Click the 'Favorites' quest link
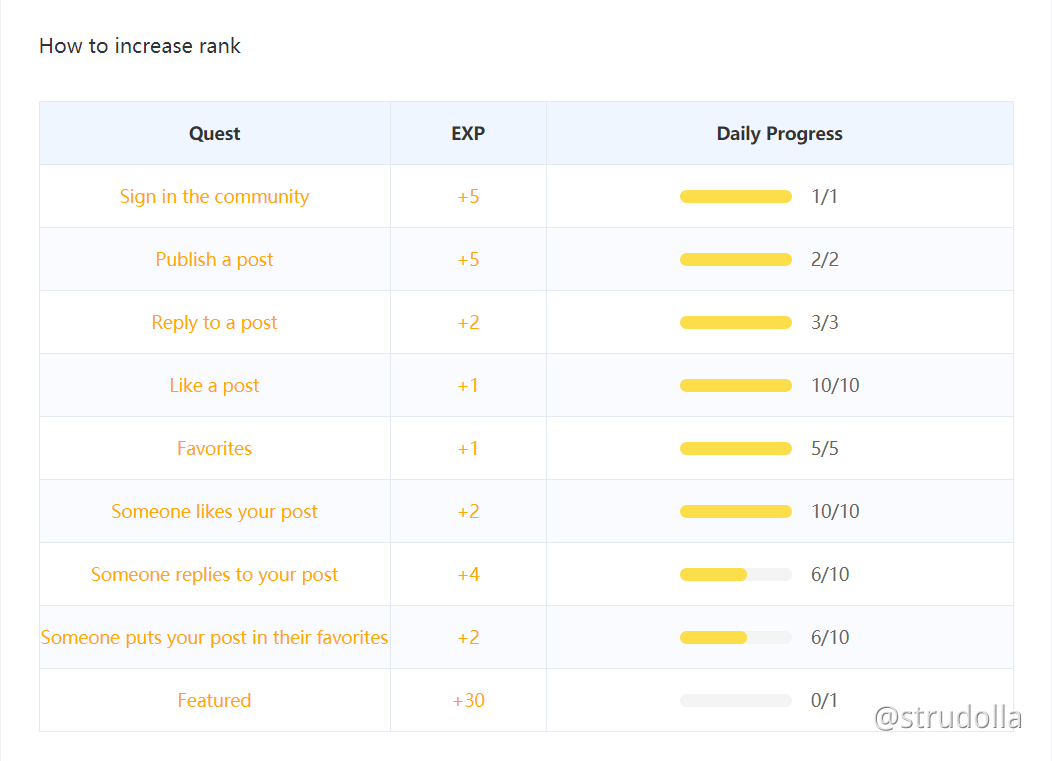This screenshot has height=761, width=1052. point(214,448)
